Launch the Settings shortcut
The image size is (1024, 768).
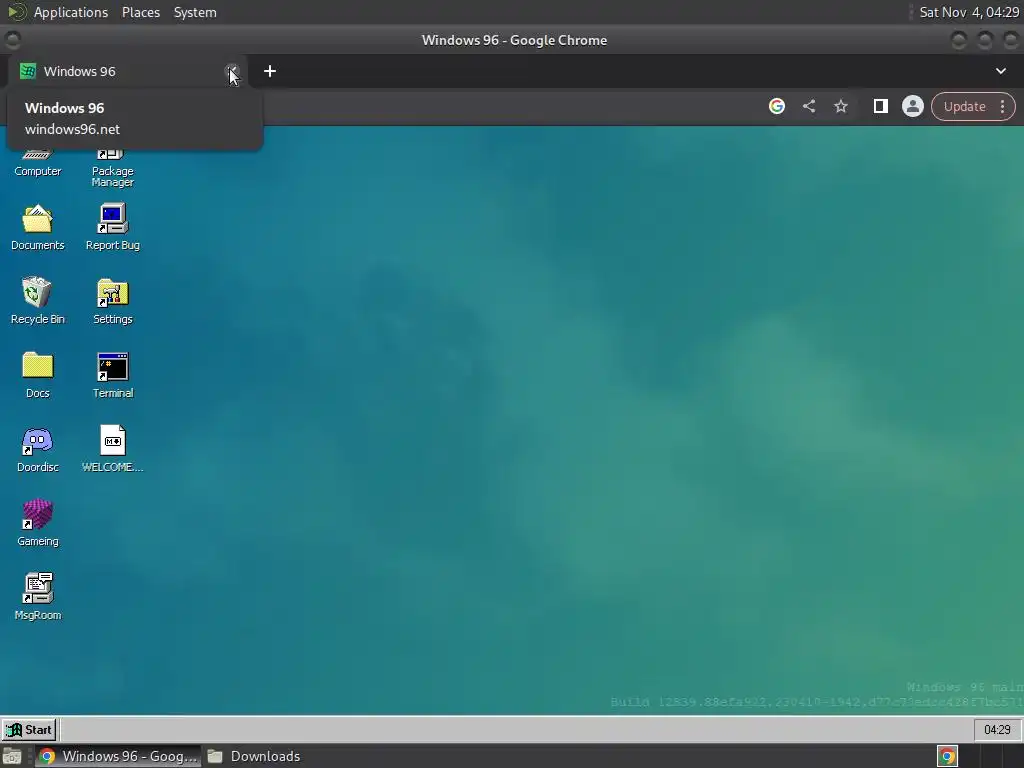[x=112, y=301]
